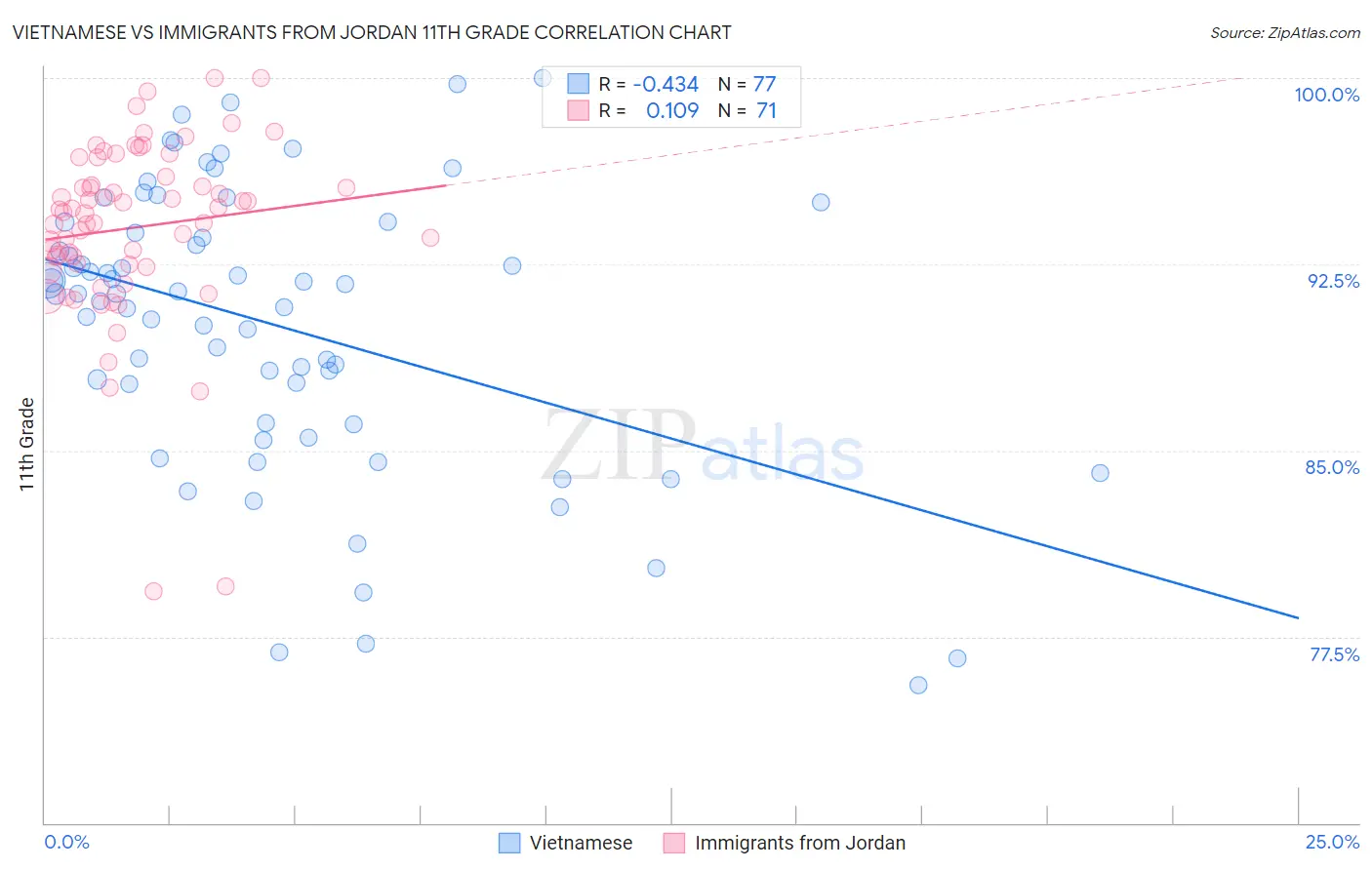Click the blue data point near 85.0% far right

coord(1100,473)
